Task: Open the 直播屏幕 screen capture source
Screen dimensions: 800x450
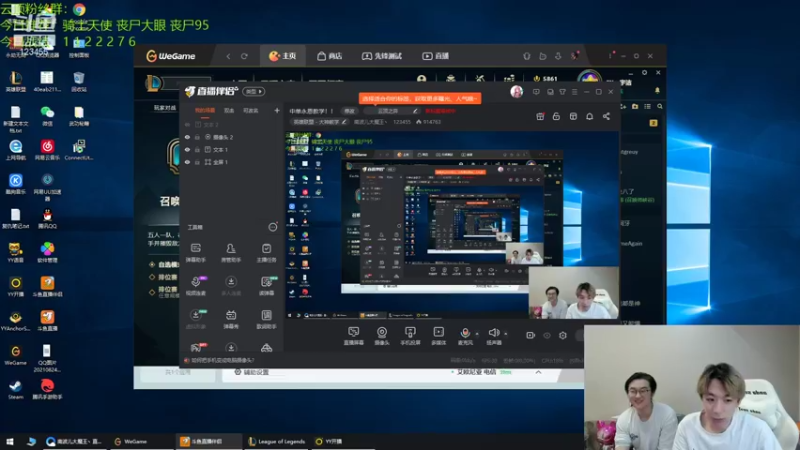Action: (x=353, y=336)
